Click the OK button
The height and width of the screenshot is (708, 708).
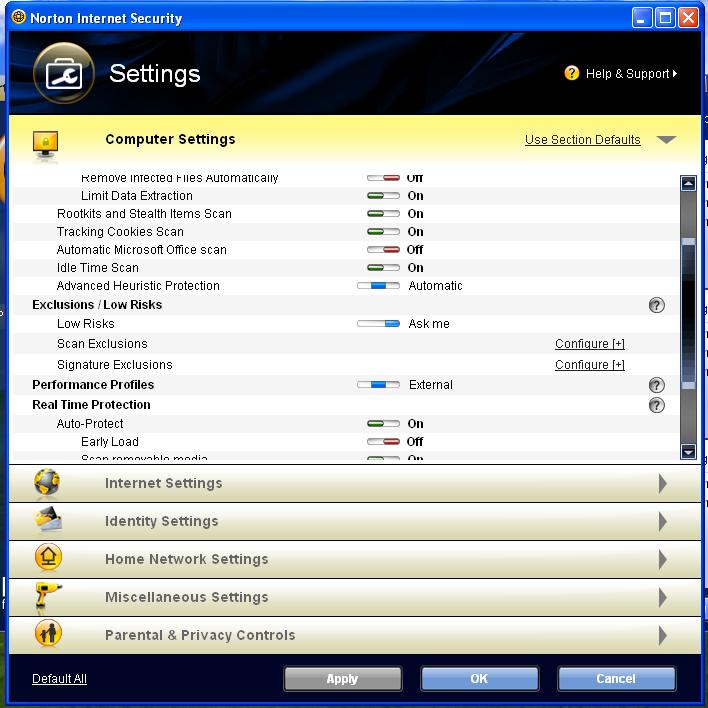pos(480,679)
